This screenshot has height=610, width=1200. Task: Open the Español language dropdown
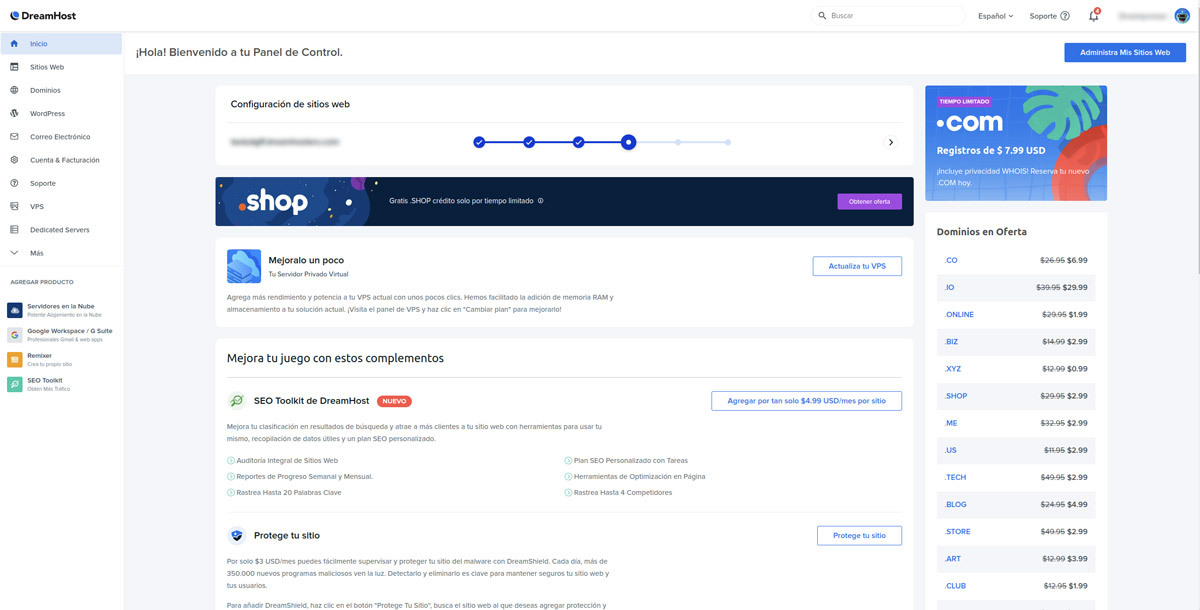pyautogui.click(x=995, y=16)
